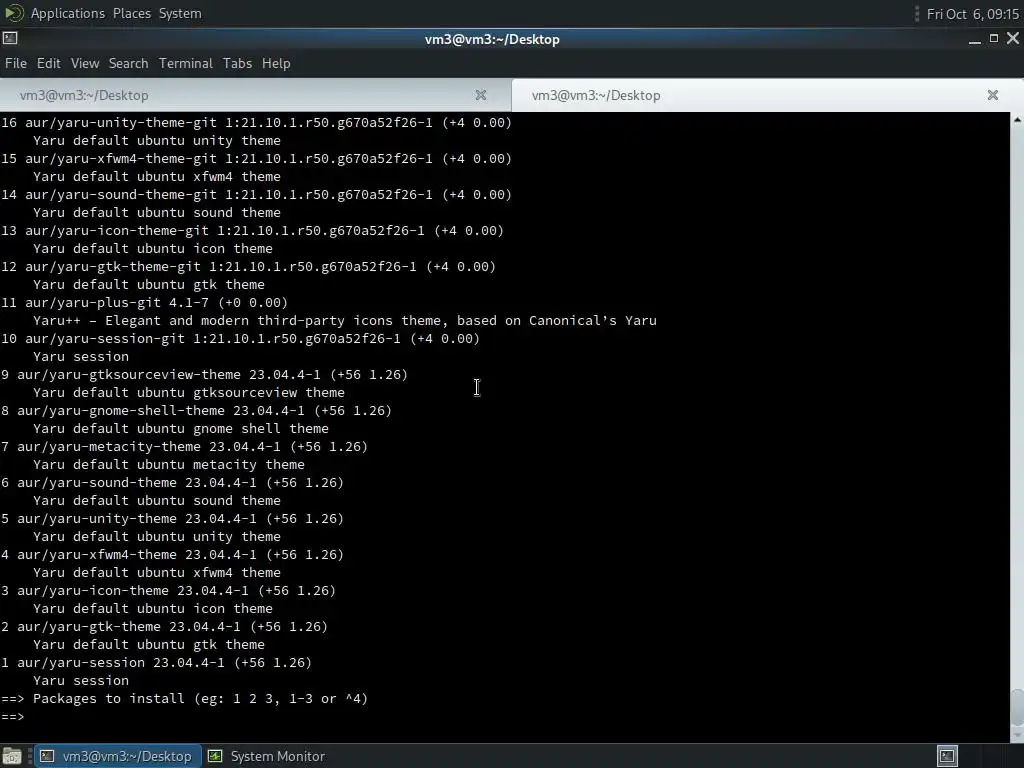Open the View menu

85,63
